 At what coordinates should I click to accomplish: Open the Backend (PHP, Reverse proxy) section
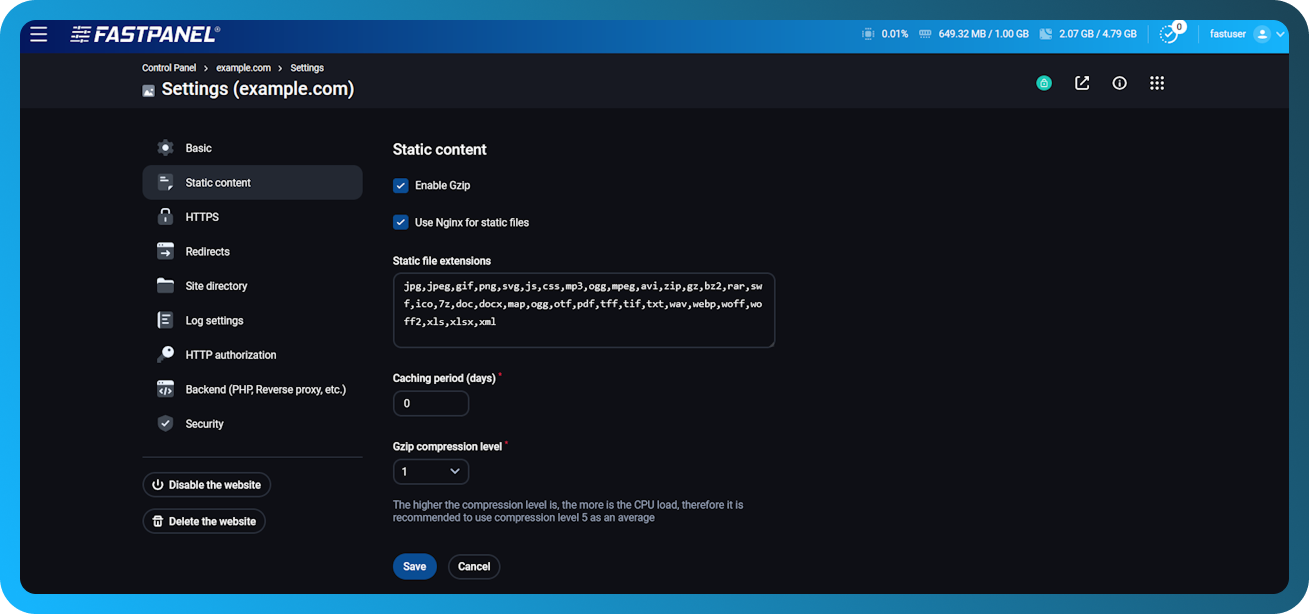(x=264, y=389)
